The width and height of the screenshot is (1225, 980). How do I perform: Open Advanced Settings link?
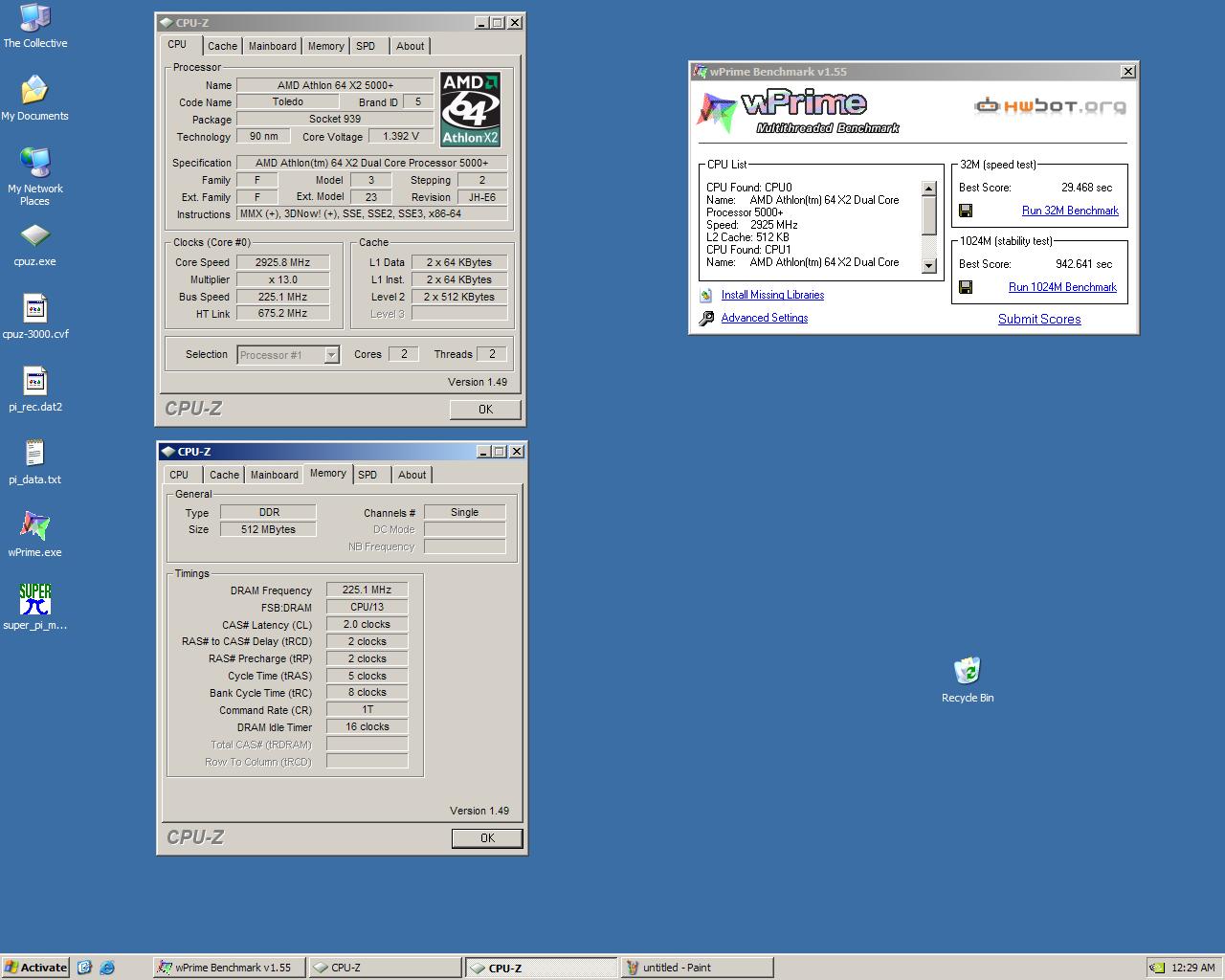pyautogui.click(x=764, y=318)
